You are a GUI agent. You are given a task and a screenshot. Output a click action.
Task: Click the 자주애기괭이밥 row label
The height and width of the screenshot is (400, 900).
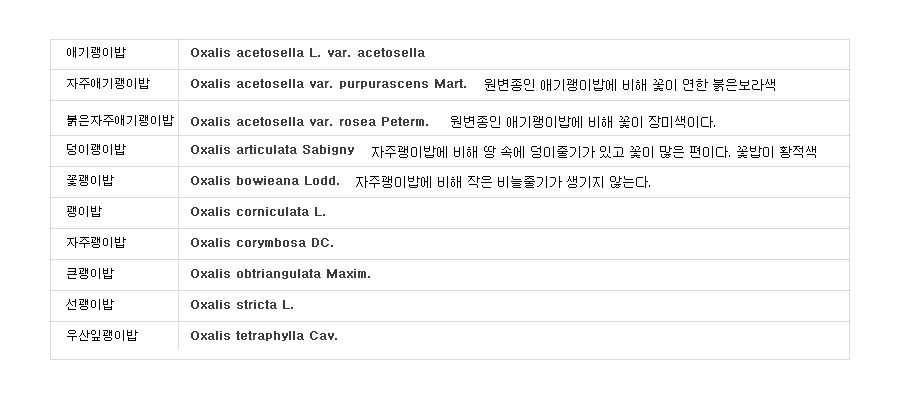pos(108,84)
